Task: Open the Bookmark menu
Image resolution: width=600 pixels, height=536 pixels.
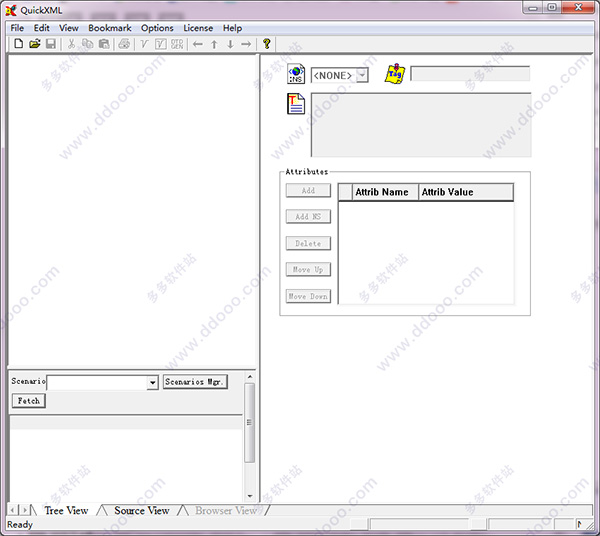Action: pyautogui.click(x=109, y=28)
